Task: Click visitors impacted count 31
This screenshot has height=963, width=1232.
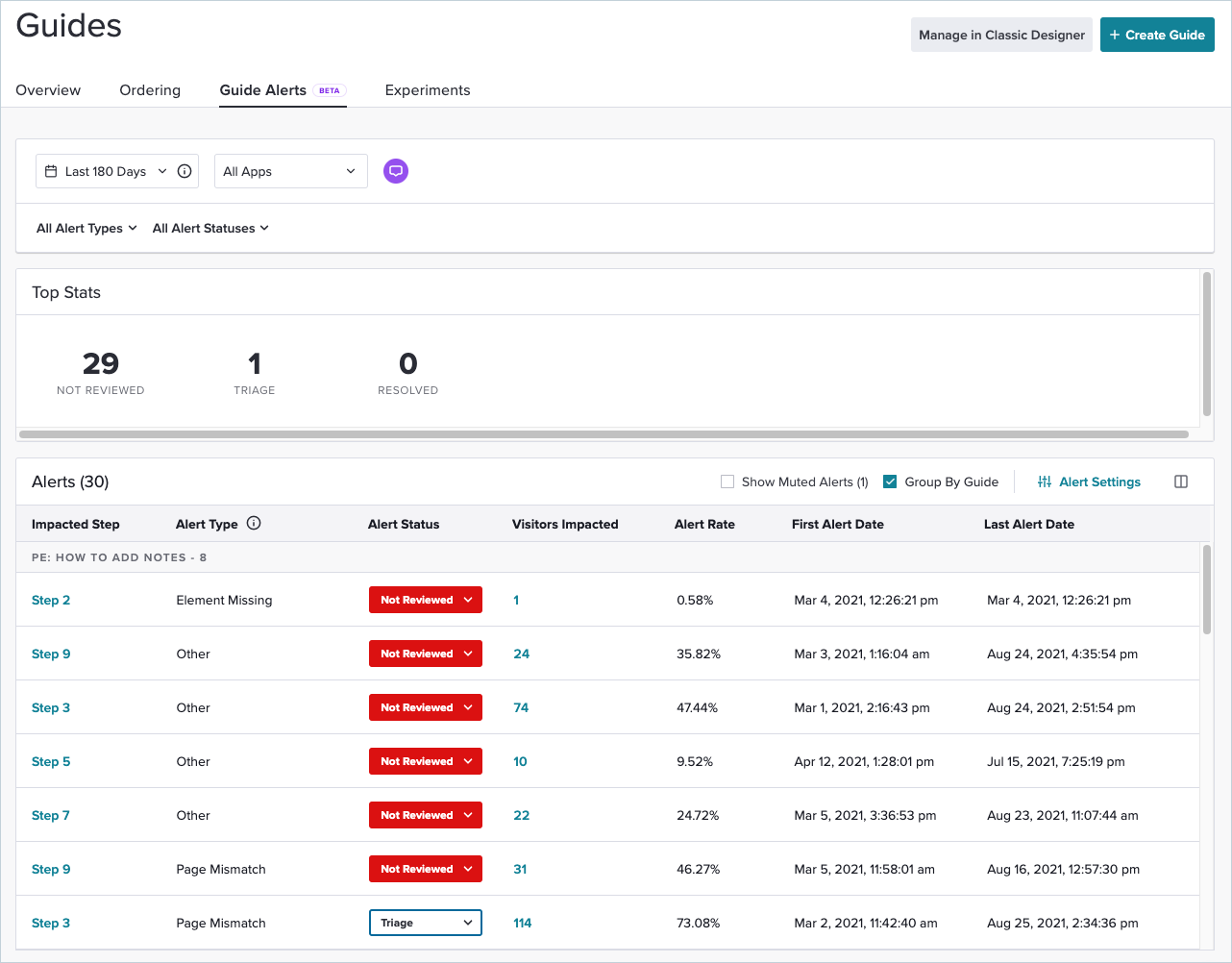Action: pos(520,869)
